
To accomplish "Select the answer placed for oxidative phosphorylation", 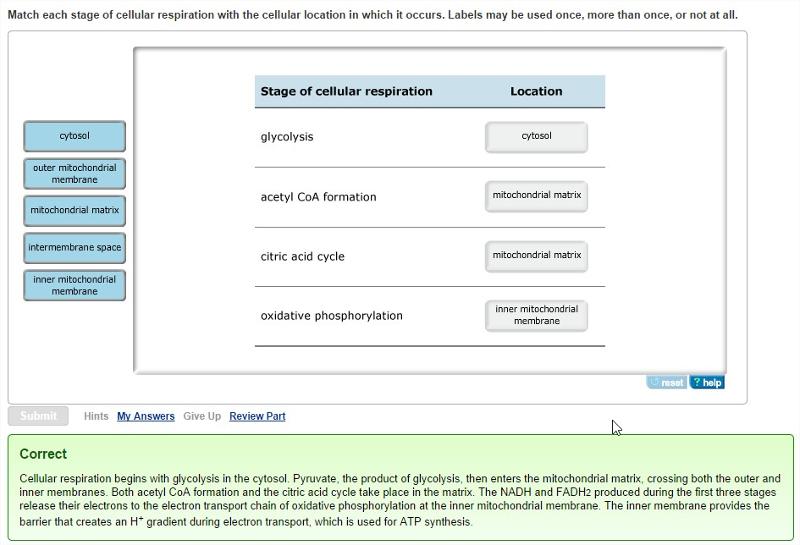I will 536,315.
